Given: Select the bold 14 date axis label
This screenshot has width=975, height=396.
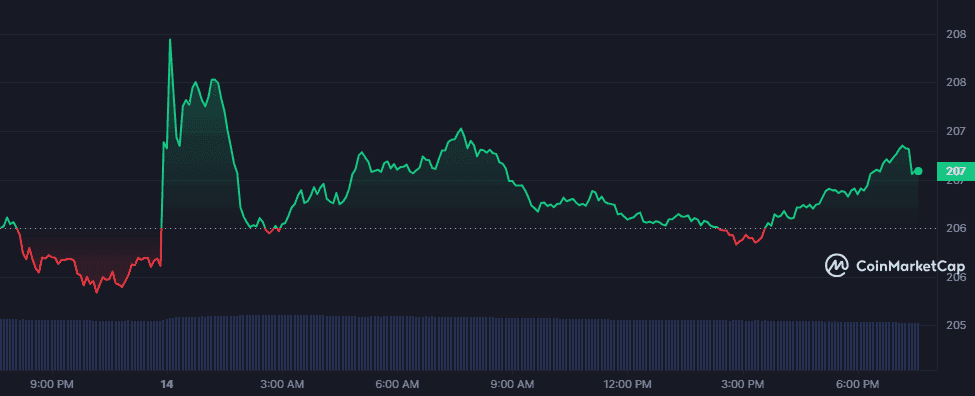Looking at the screenshot, I should 166,384.
